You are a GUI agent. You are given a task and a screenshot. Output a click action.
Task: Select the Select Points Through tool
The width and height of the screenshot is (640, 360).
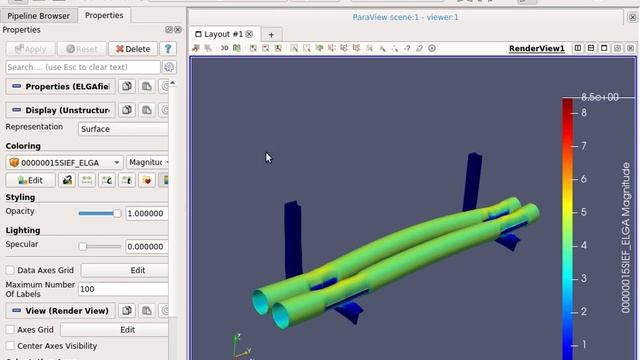pos(331,48)
